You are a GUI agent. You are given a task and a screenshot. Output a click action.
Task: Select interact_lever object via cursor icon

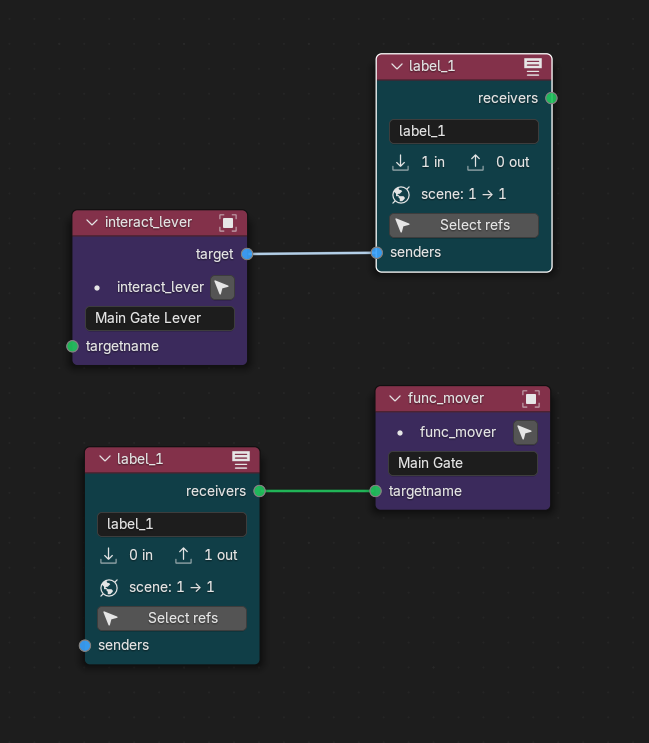[223, 287]
